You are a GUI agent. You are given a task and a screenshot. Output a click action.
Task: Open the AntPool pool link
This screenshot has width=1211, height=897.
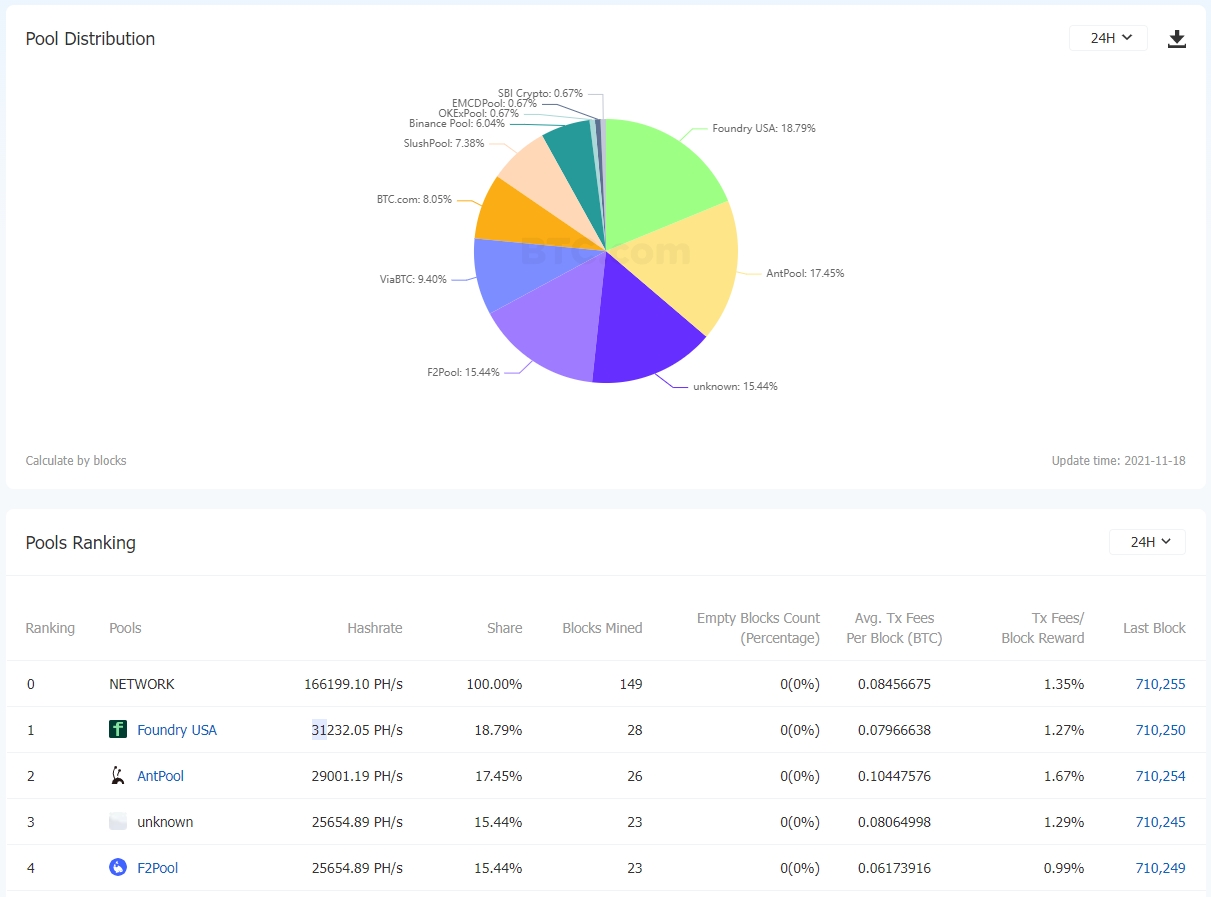[x=161, y=776]
